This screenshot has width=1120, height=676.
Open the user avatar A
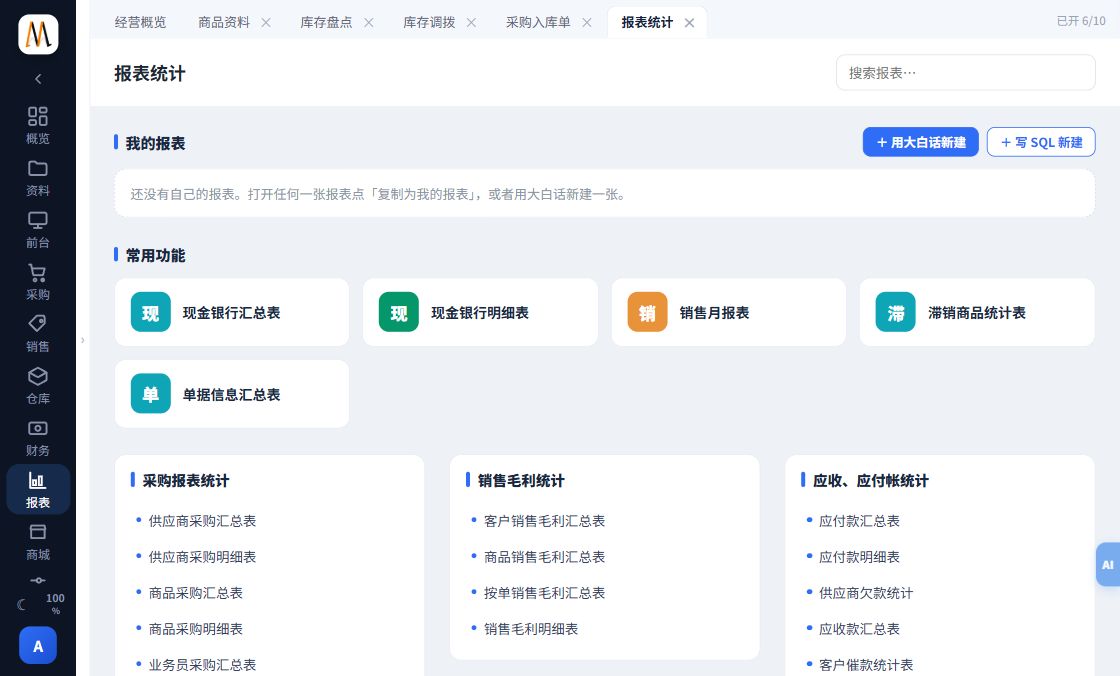pyautogui.click(x=38, y=645)
